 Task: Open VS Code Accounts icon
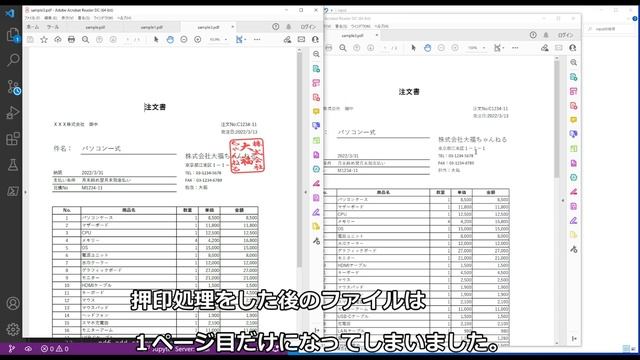pos(13,303)
